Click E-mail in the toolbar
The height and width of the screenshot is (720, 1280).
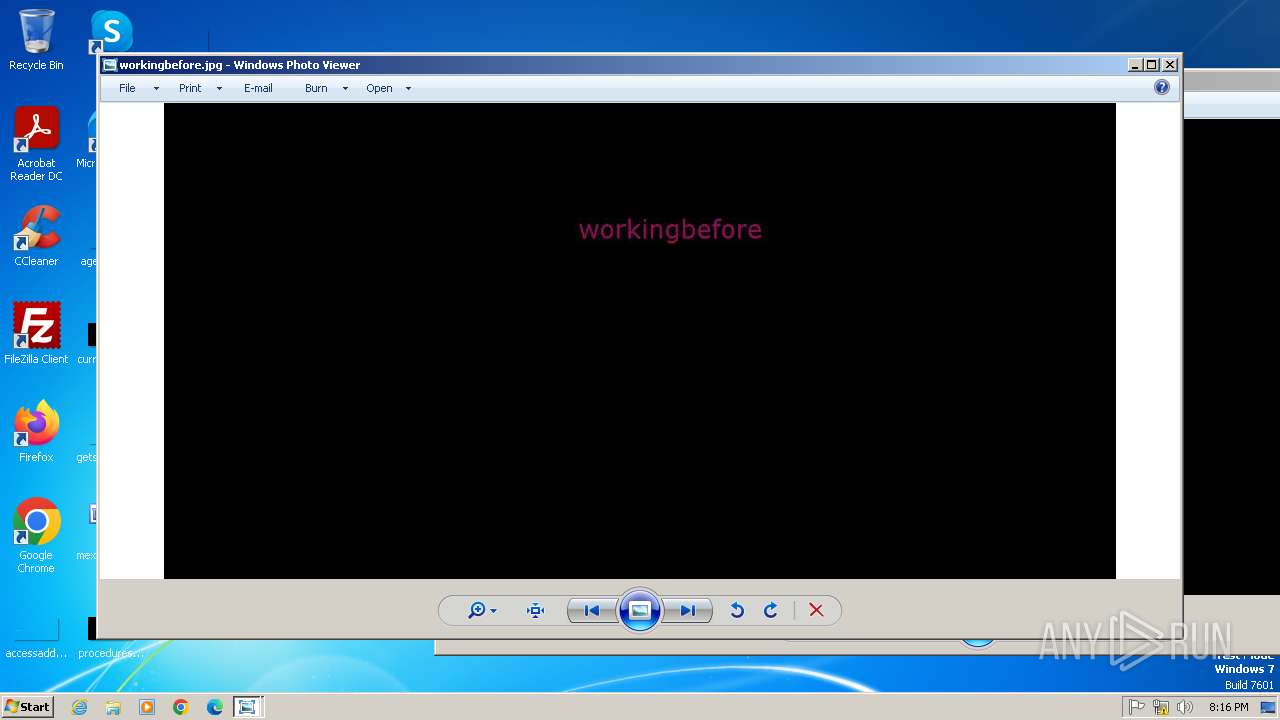pos(258,88)
